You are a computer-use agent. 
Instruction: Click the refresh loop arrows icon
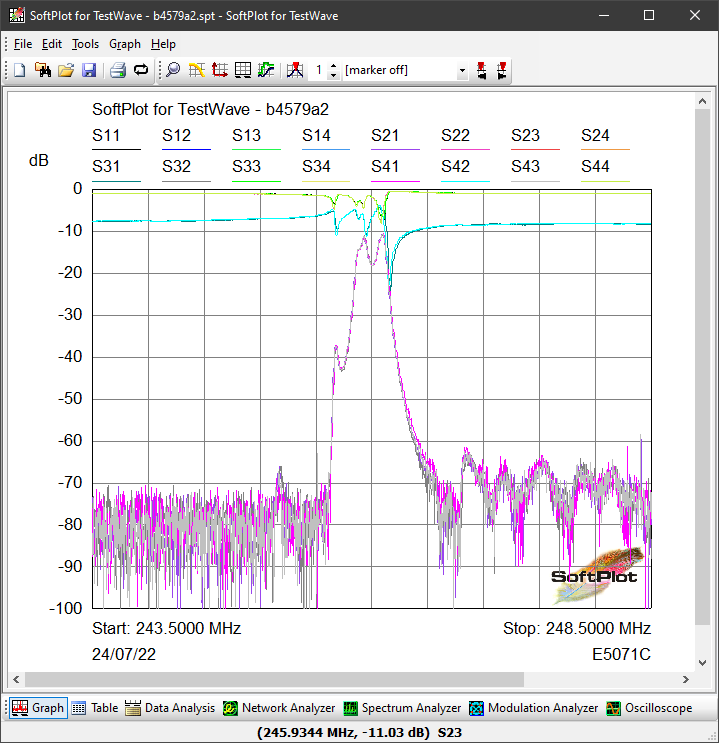click(x=140, y=70)
